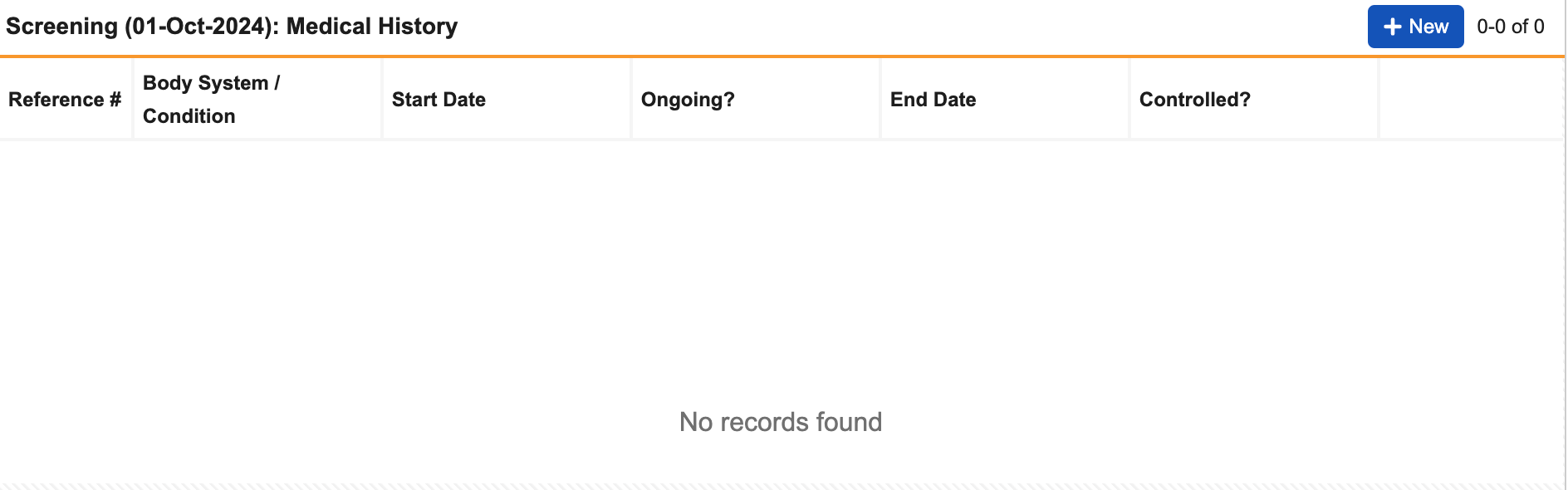Click the date 01-Oct-2024 in the heading

click(200, 27)
